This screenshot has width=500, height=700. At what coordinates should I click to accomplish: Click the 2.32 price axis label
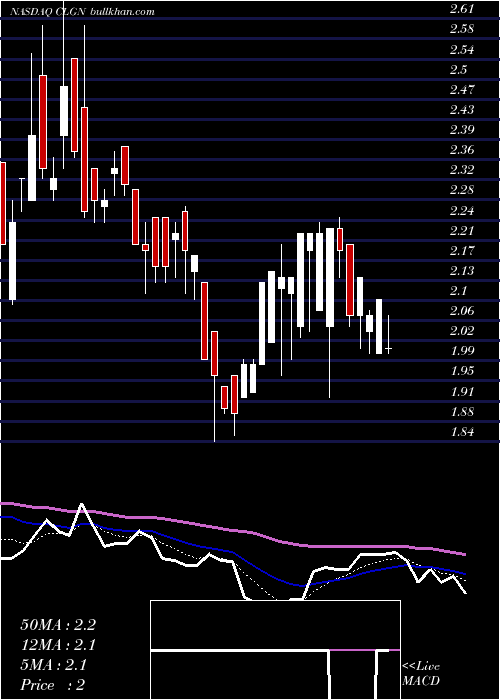(x=461, y=170)
